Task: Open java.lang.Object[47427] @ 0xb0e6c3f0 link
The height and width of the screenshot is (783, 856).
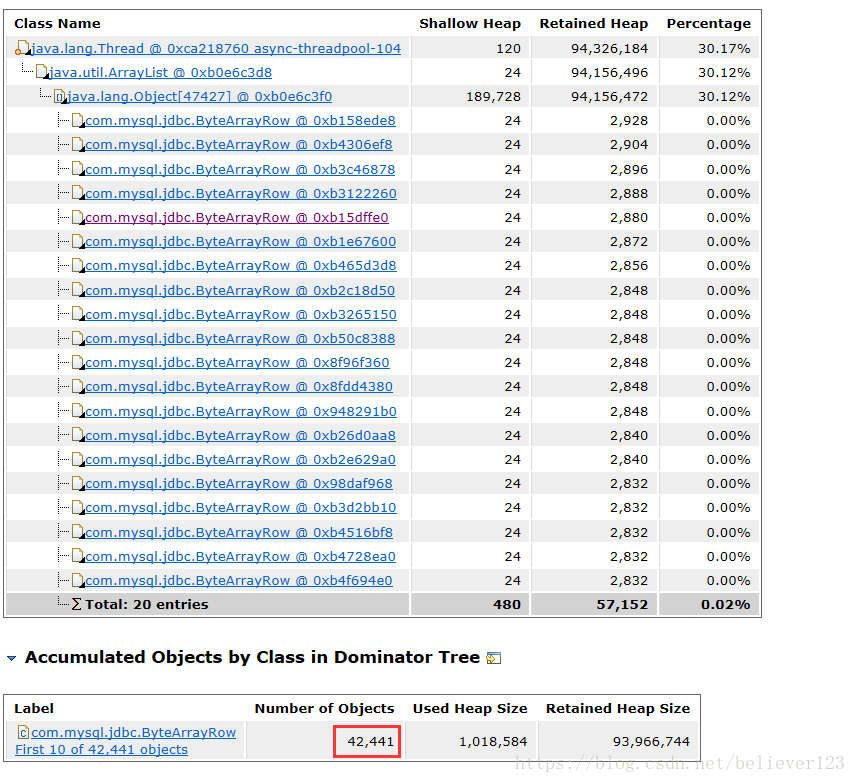Action: click(x=199, y=97)
